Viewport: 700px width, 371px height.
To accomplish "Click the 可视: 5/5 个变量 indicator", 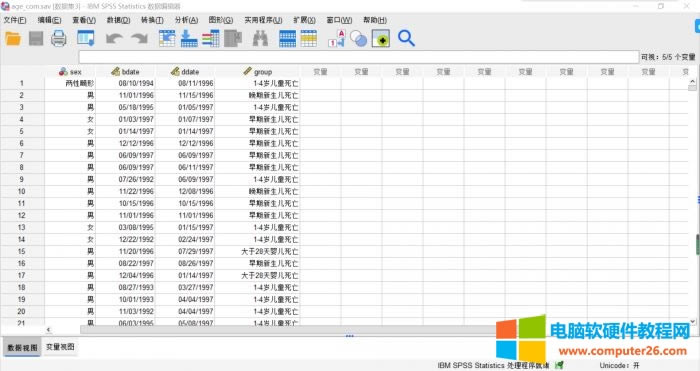I will [668, 57].
